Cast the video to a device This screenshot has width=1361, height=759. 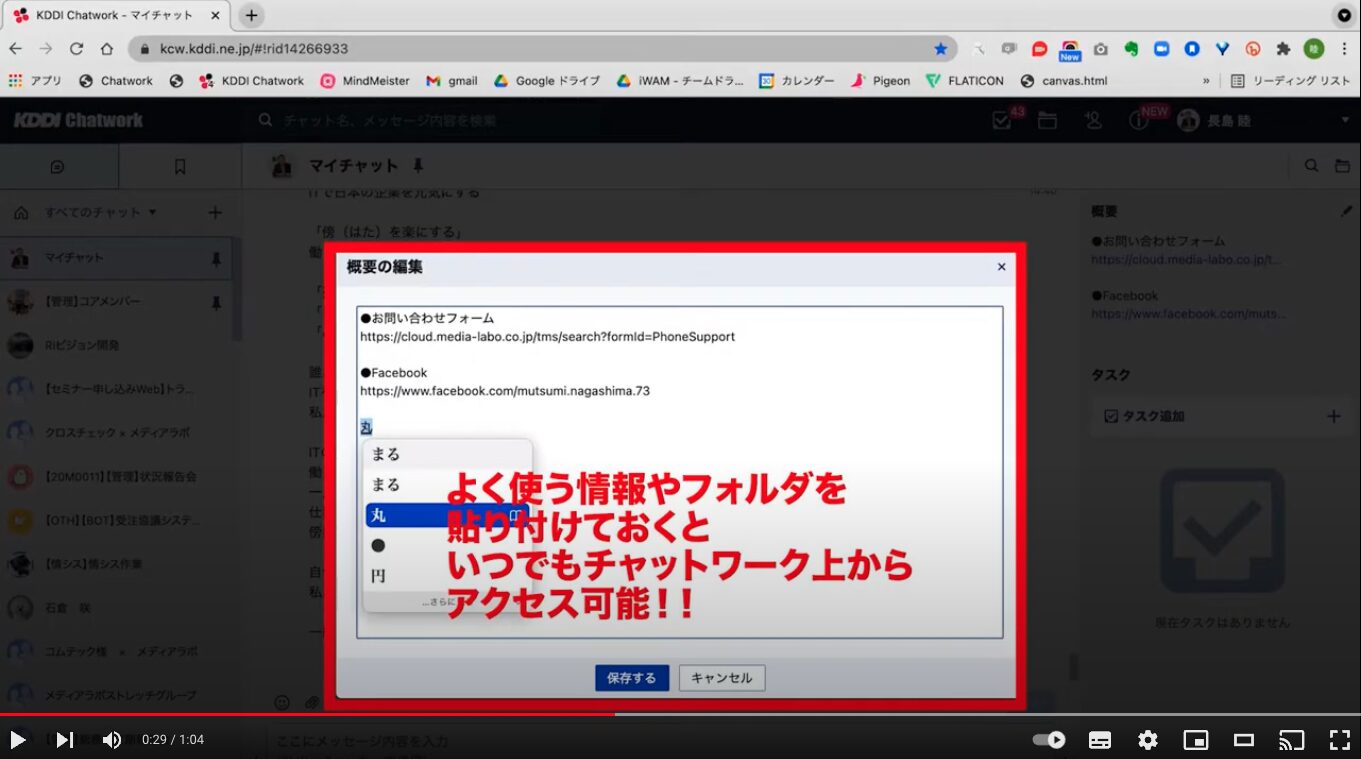[1292, 740]
